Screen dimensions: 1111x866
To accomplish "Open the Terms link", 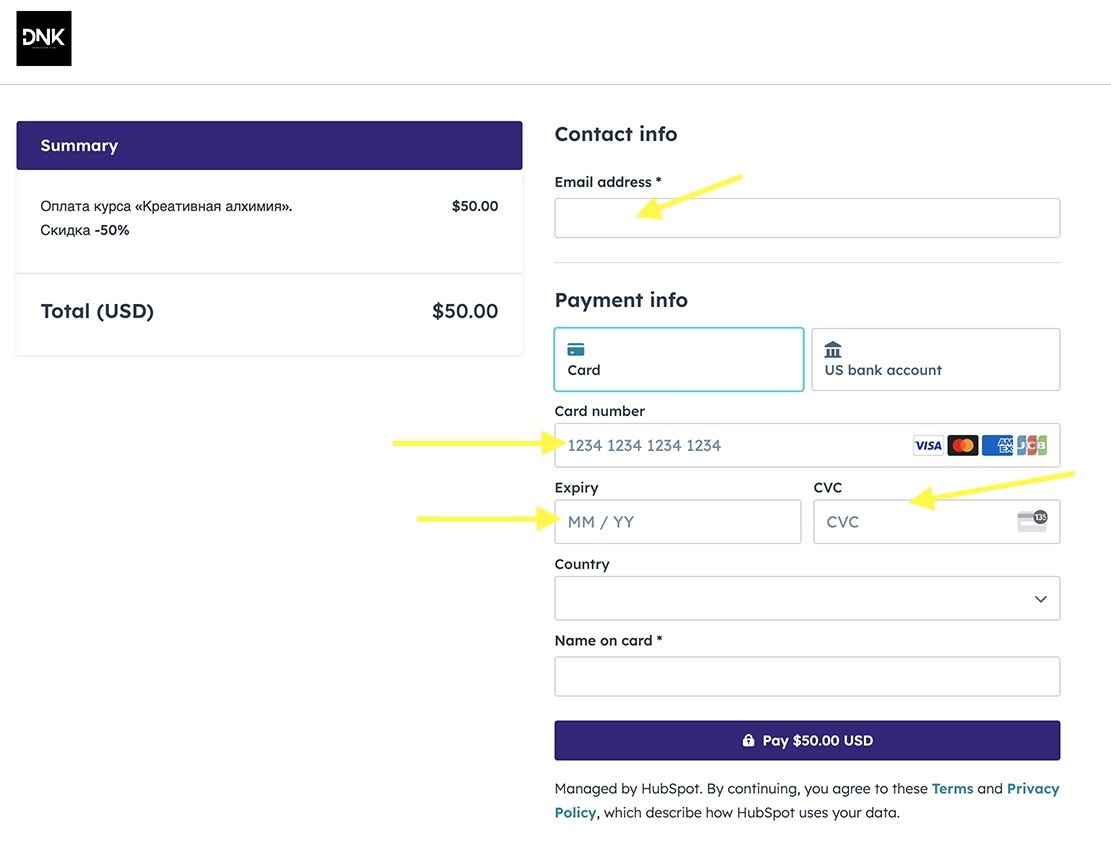I will pos(952,789).
